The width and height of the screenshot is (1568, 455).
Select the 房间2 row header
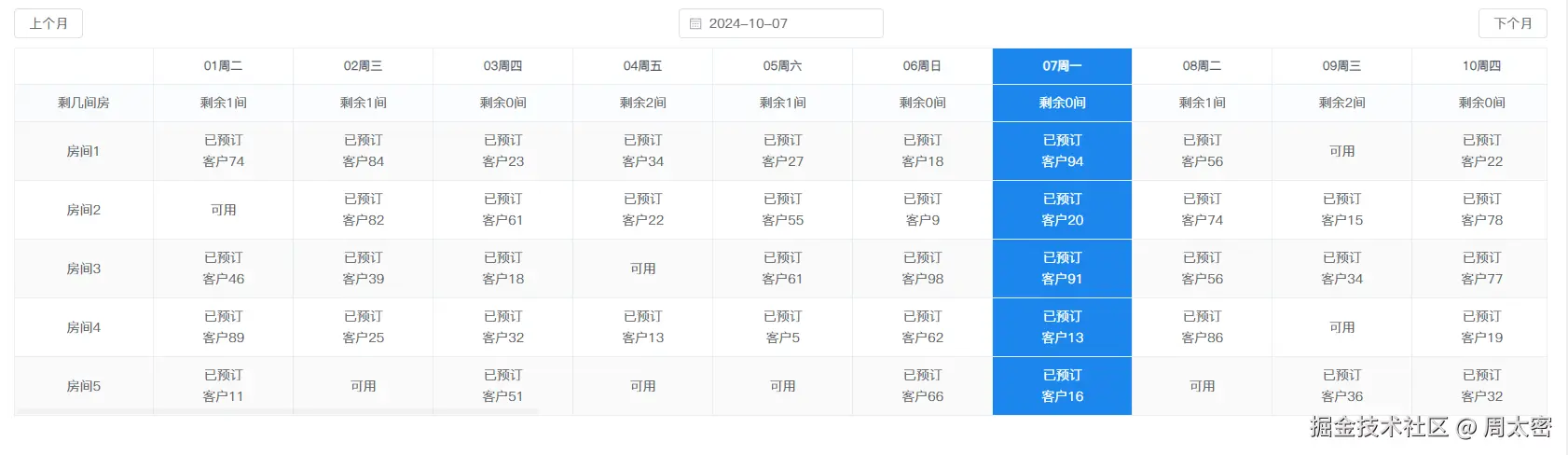point(84,210)
